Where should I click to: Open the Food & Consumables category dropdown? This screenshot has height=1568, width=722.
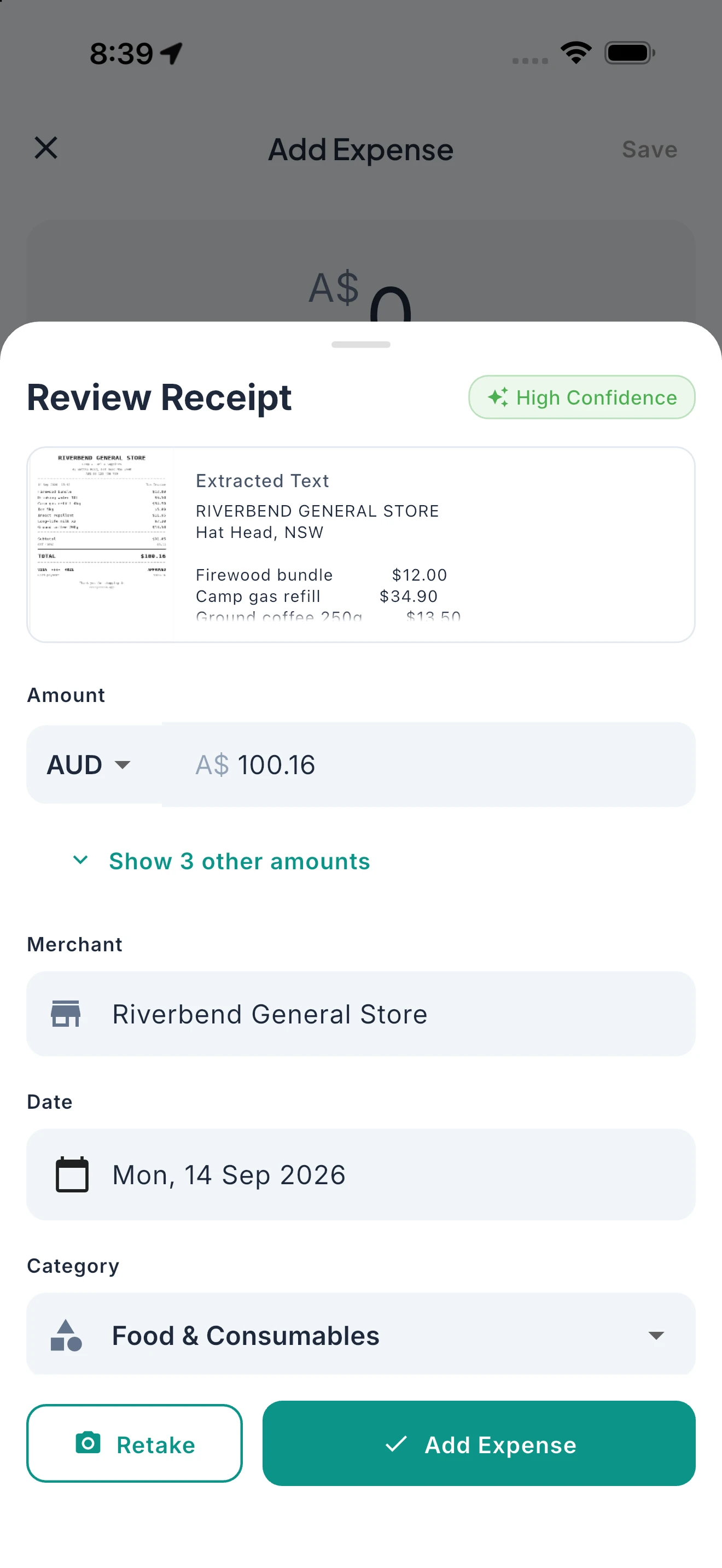pyautogui.click(x=361, y=1334)
